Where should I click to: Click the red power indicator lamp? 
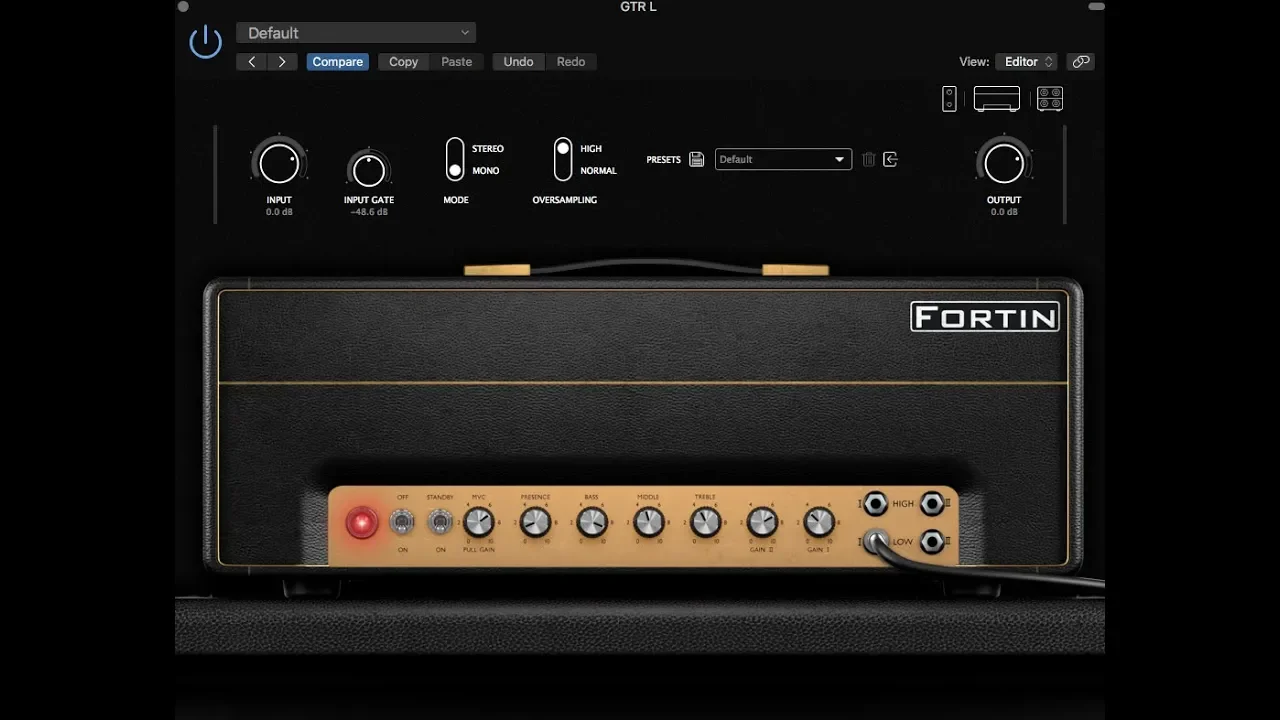[361, 523]
